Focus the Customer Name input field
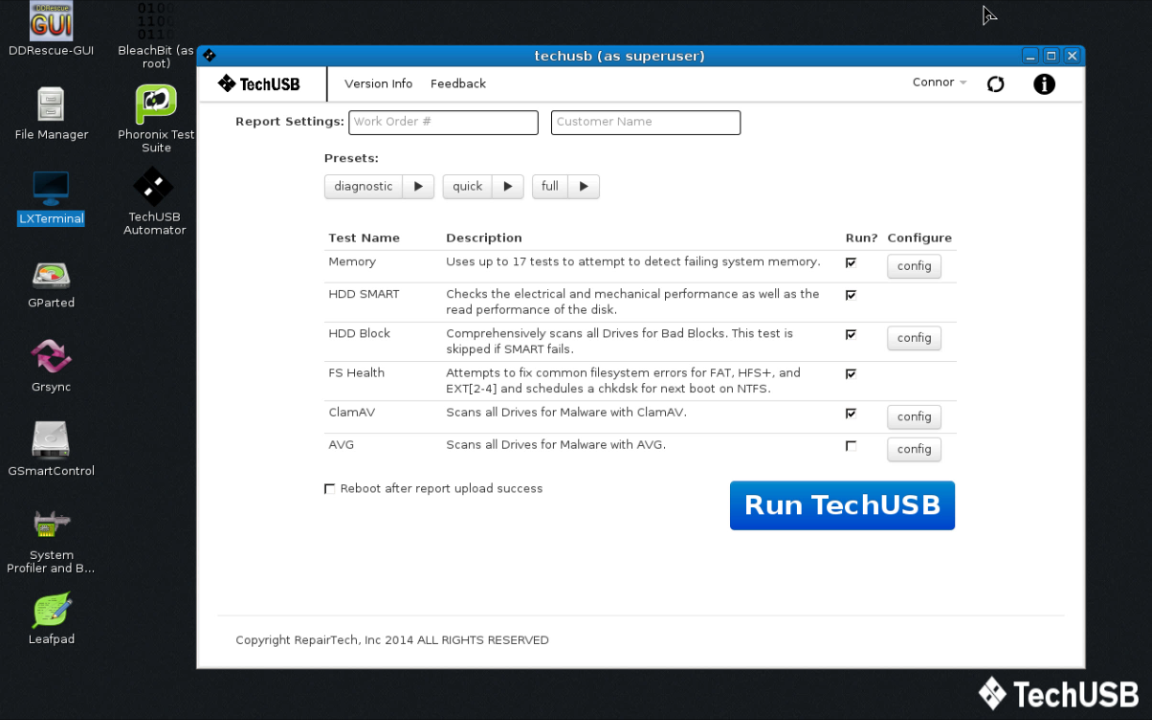1152x720 pixels. [646, 122]
